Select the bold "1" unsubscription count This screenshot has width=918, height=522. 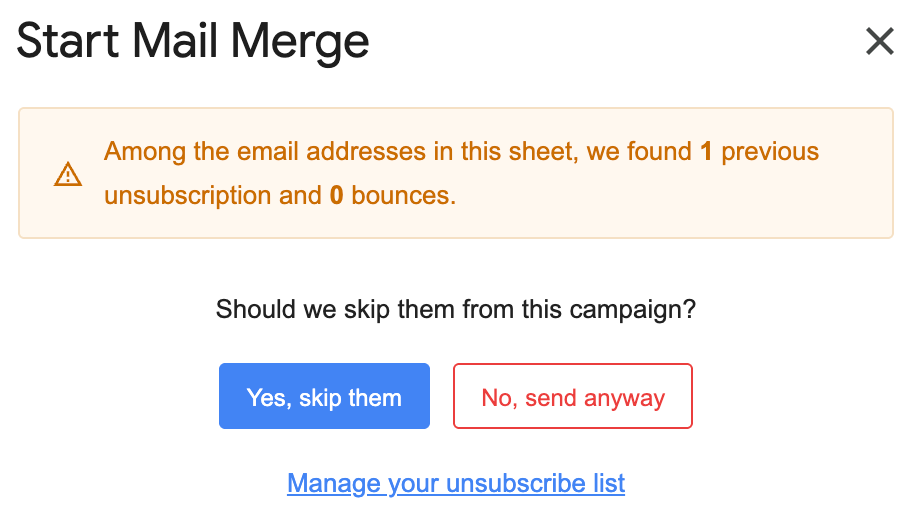tap(706, 152)
